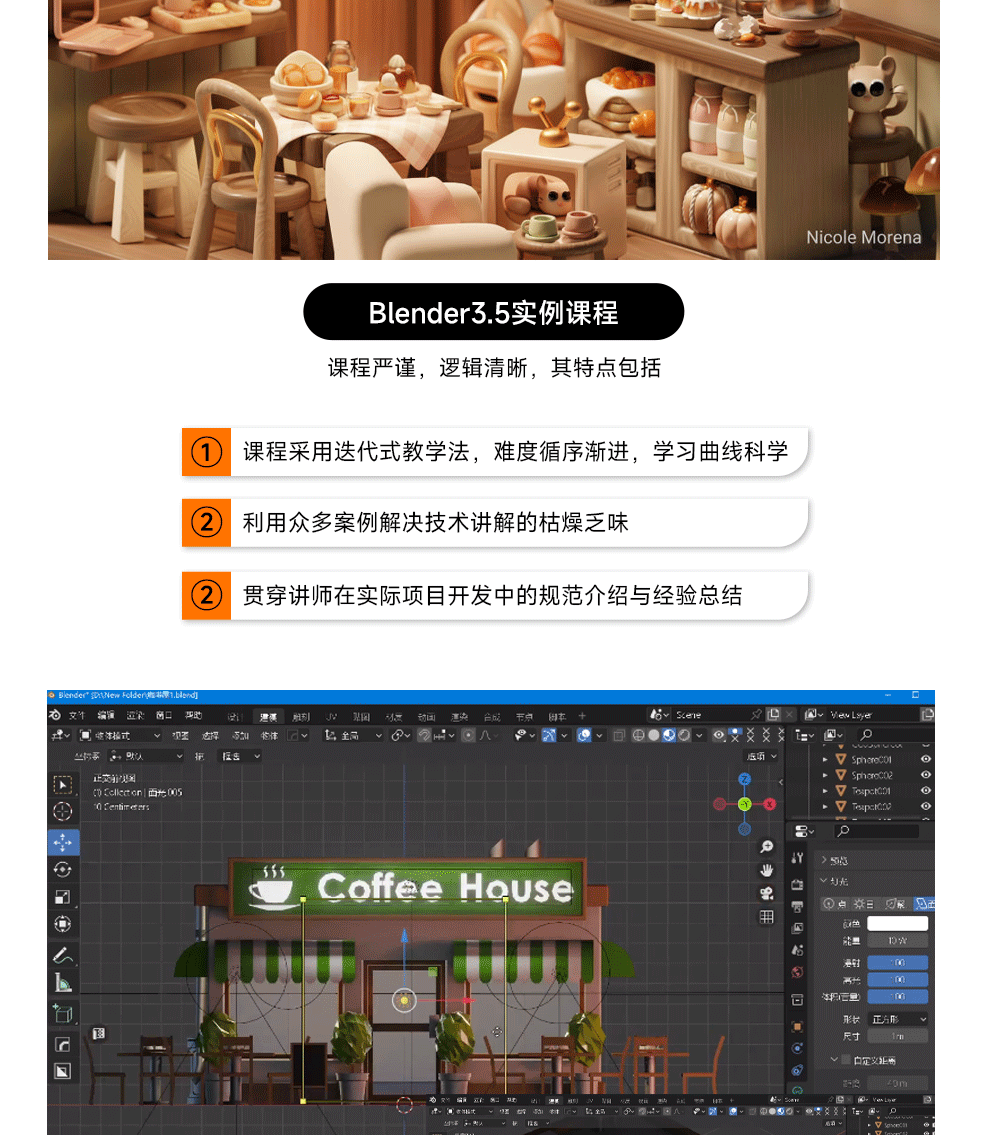Toggle Teapot001 visibility in the outliner
Screen dimensions: 988x1135
[x=927, y=791]
